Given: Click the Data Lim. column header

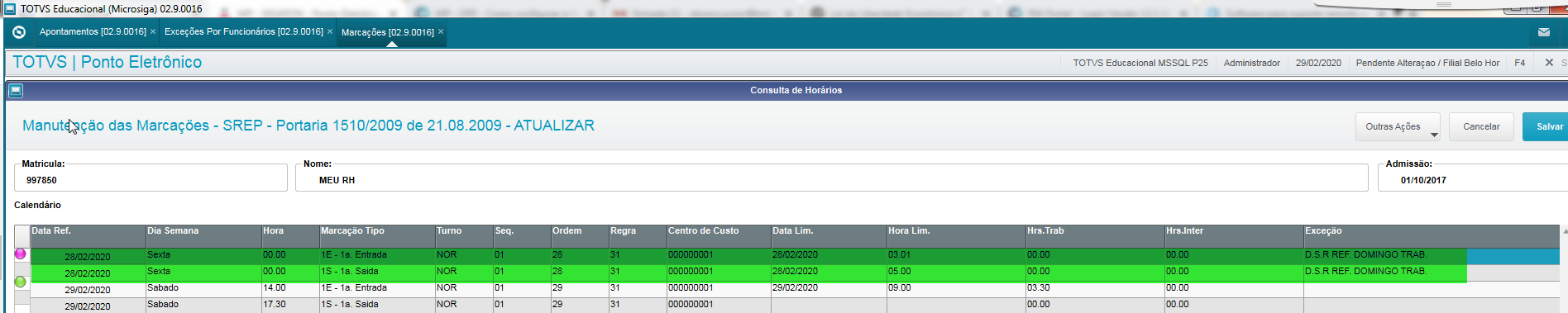Looking at the screenshot, I should pos(829,236).
